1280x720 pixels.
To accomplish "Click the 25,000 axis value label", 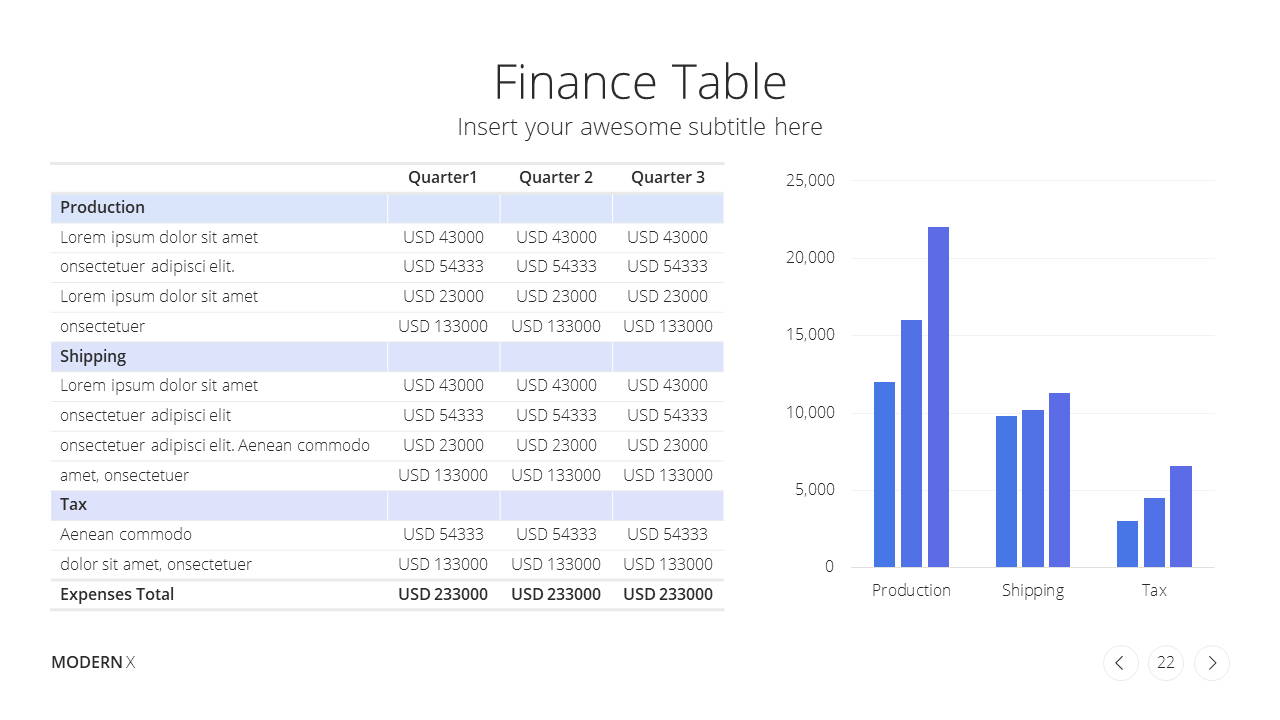I will coord(810,181).
